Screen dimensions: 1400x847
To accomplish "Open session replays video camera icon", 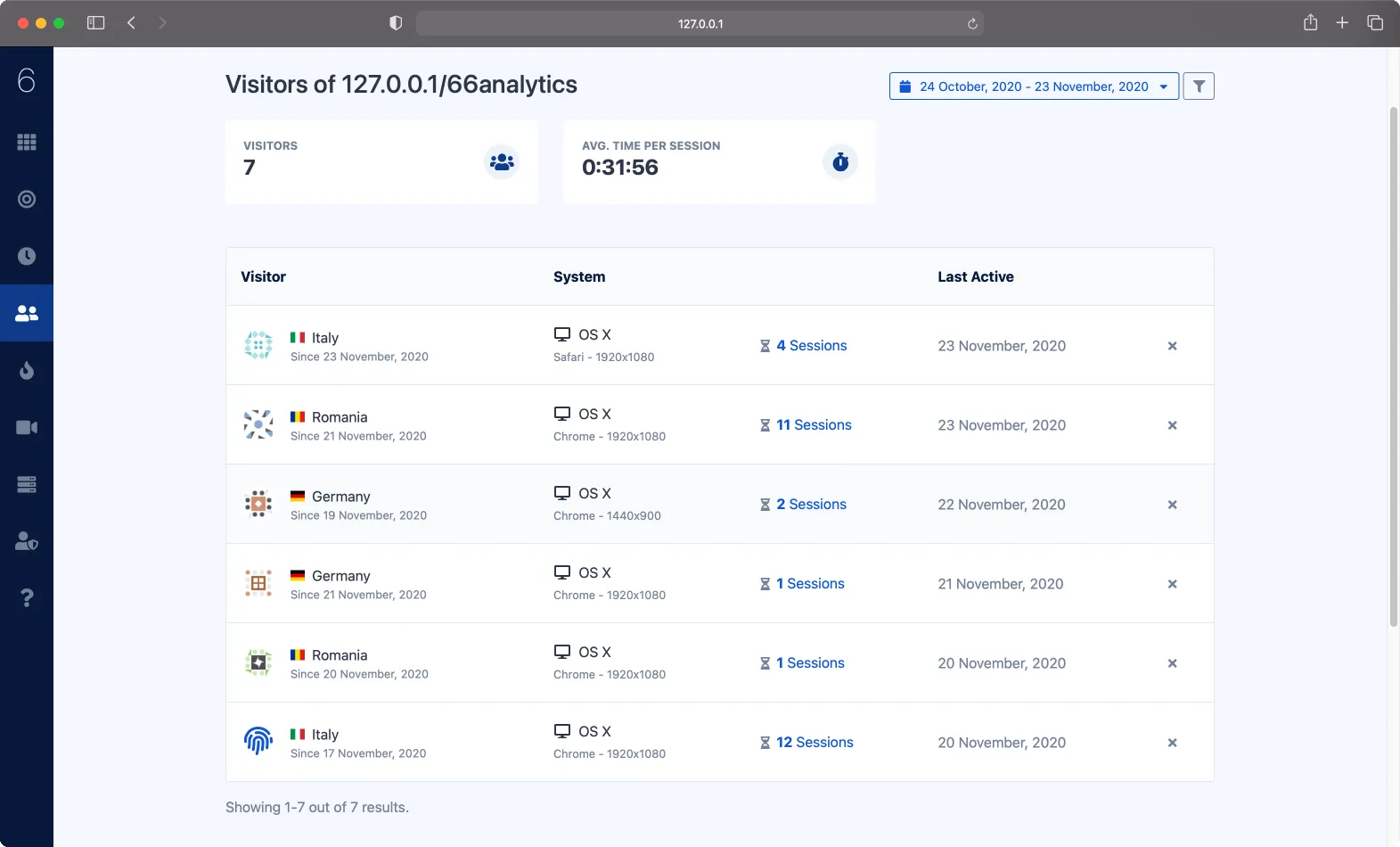I will pos(27,427).
